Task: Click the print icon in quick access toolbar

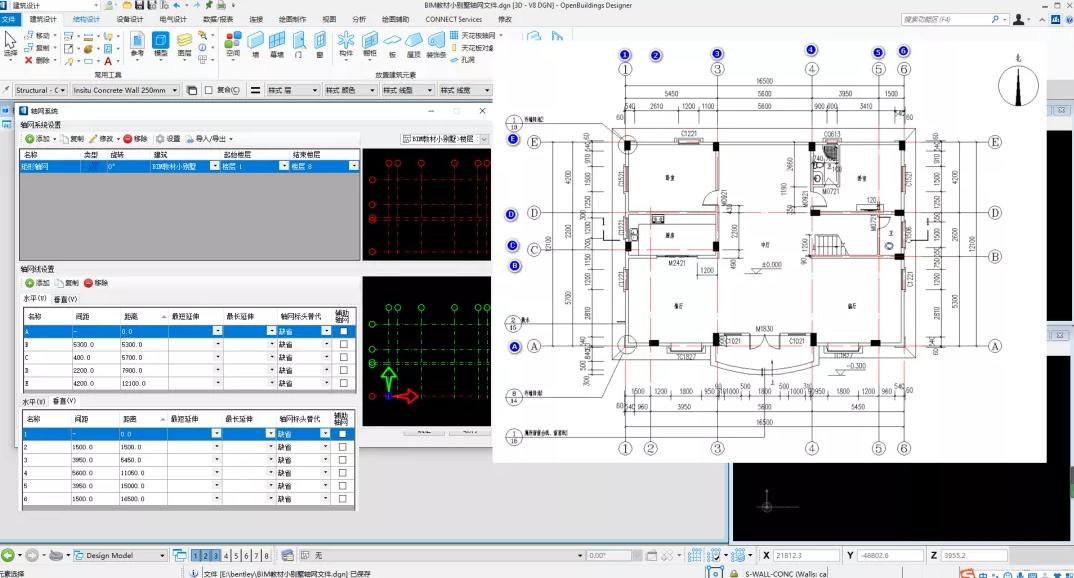Action: click(221, 5)
